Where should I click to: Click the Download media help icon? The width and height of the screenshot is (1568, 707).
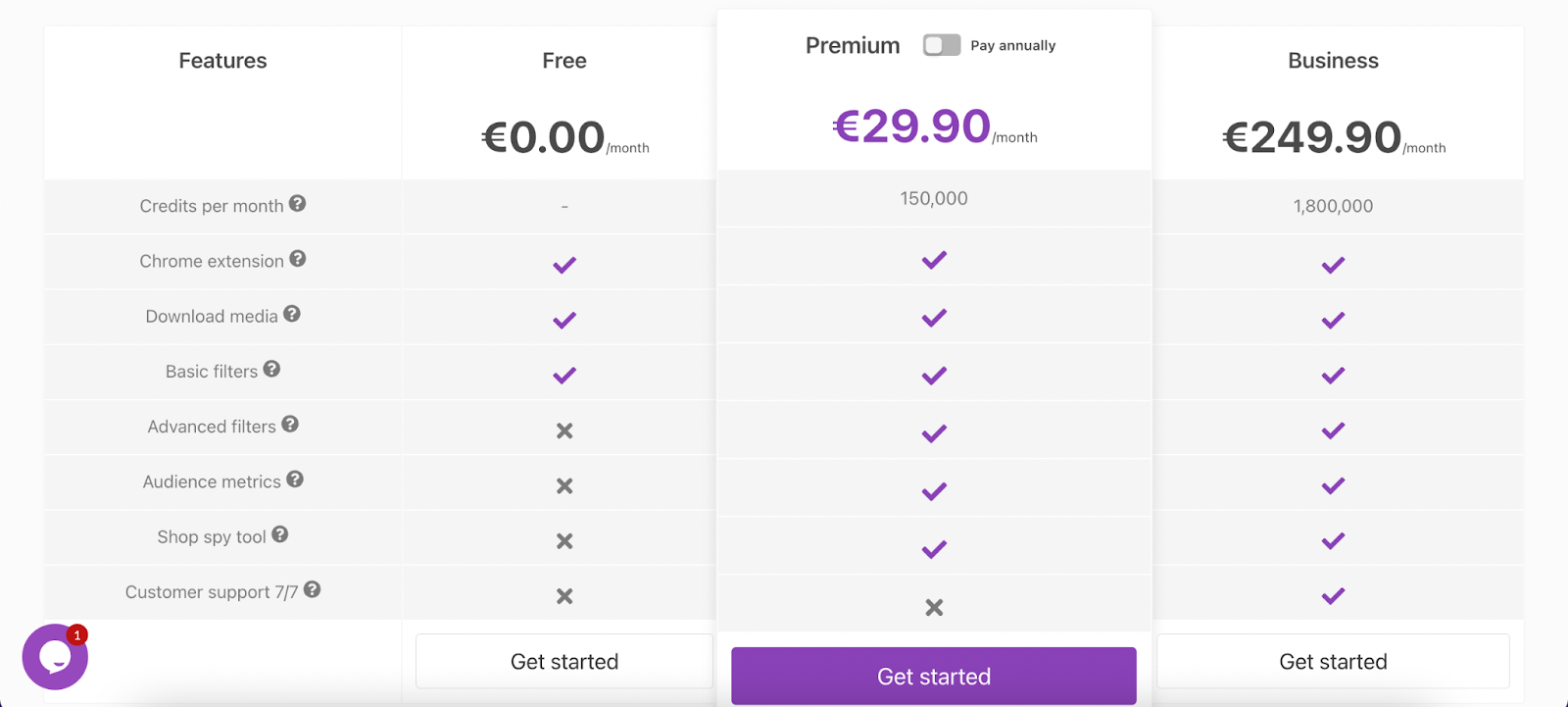(x=292, y=314)
